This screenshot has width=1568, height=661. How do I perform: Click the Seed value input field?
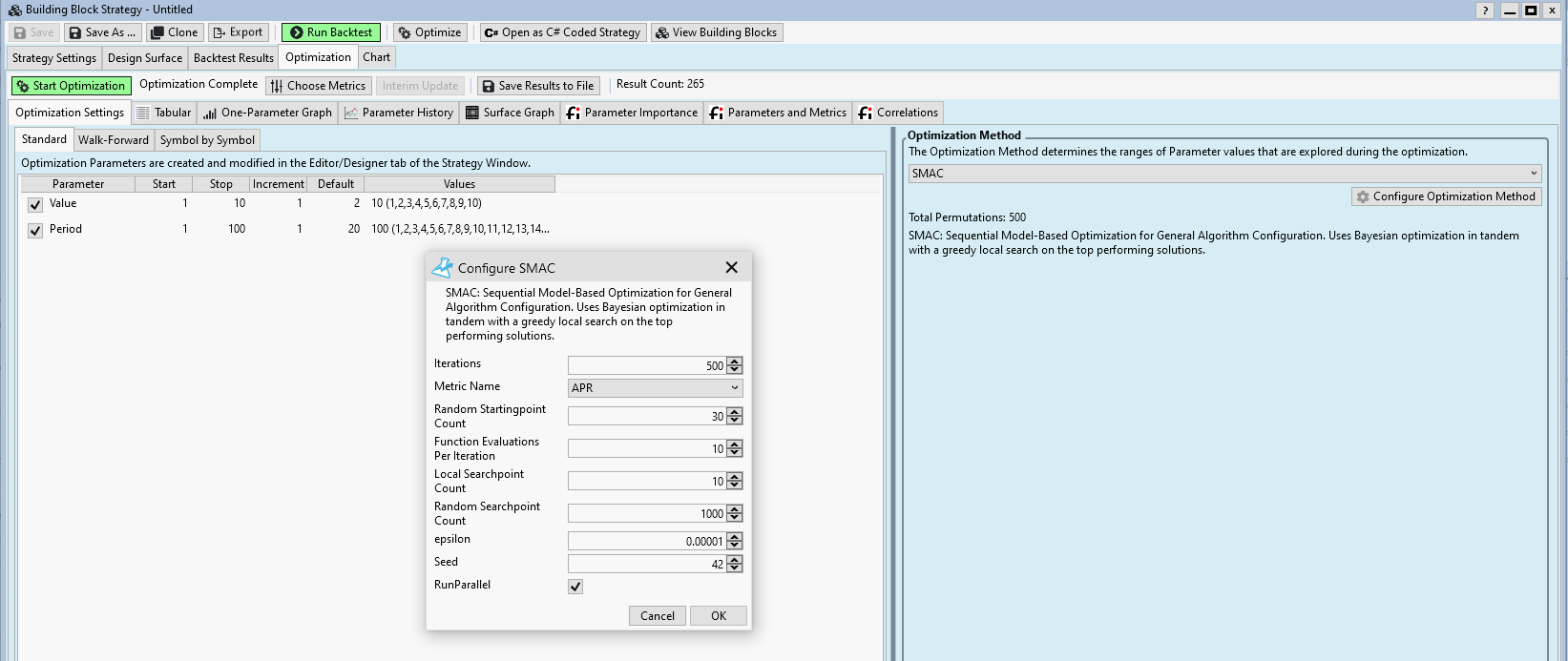coord(646,565)
